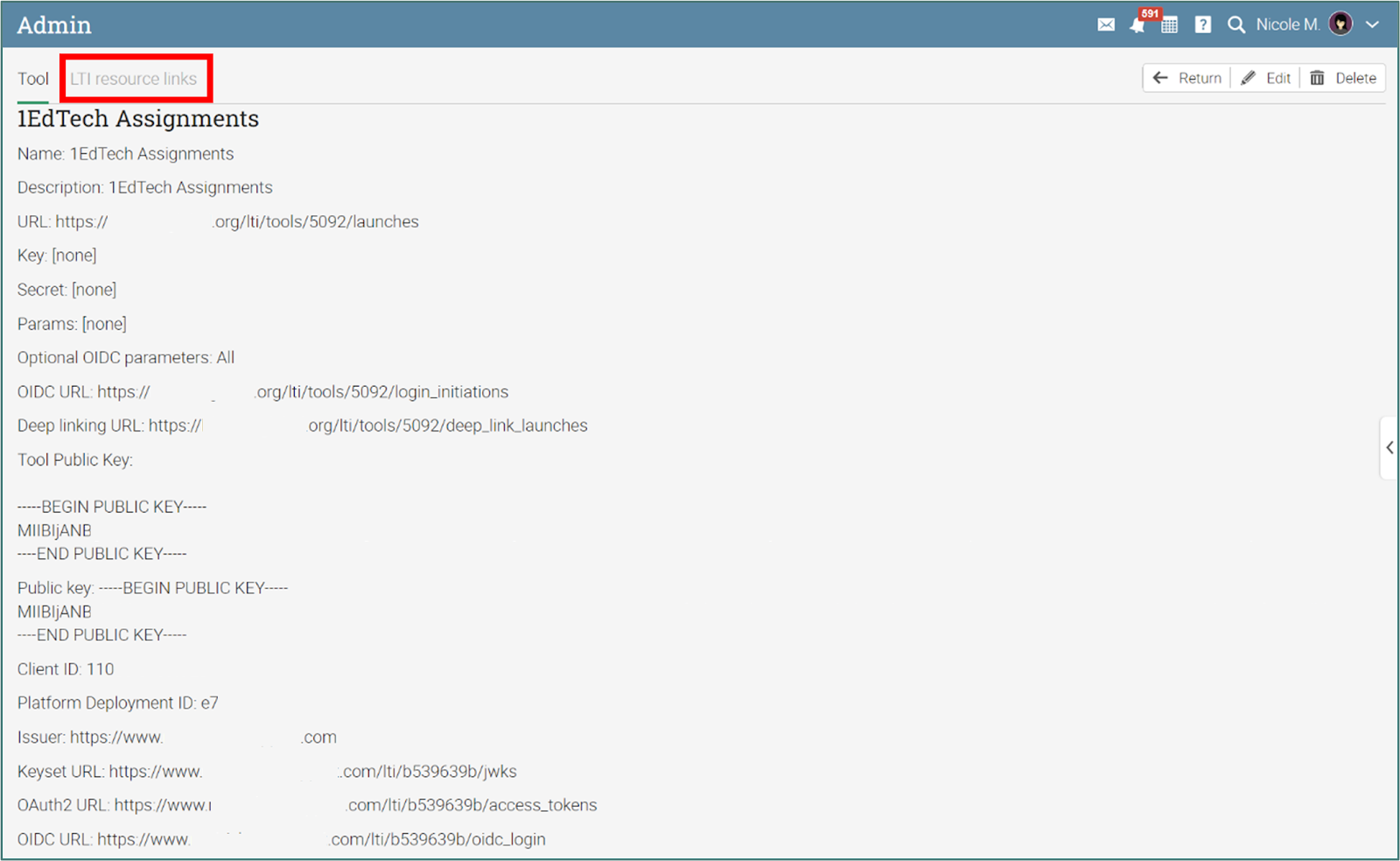Click the Secret: [none] line
The width and height of the screenshot is (1400, 861).
click(66, 290)
